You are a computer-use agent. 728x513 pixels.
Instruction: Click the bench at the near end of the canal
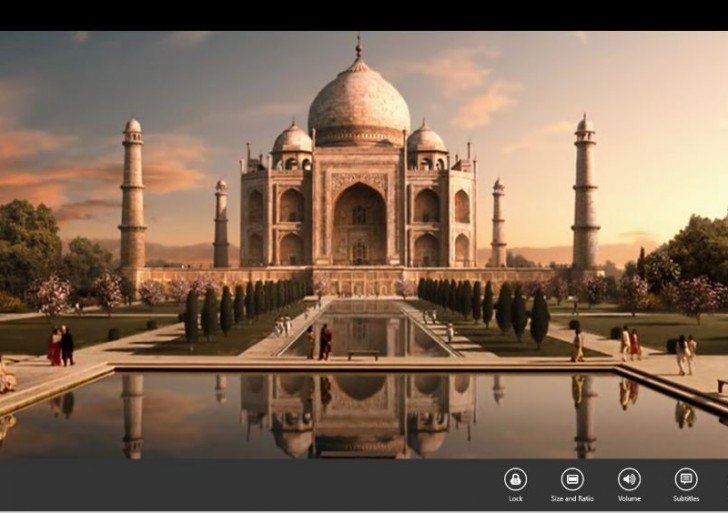point(363,355)
